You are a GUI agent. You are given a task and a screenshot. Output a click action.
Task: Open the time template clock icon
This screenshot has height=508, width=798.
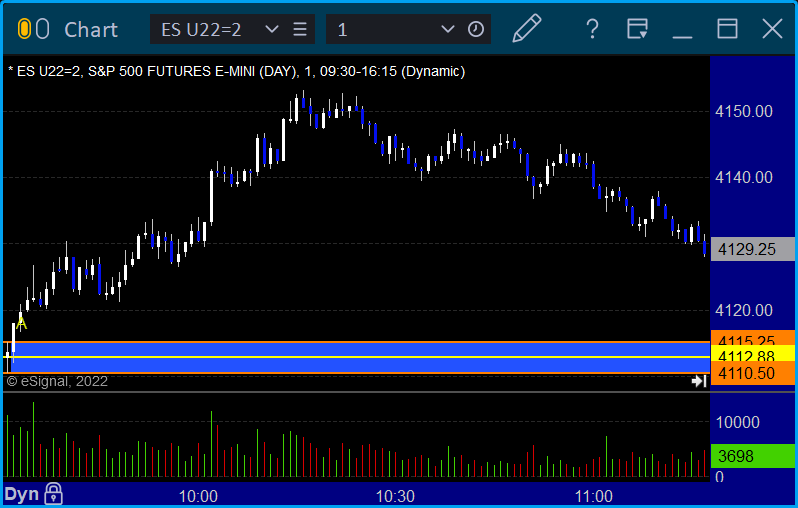475,29
